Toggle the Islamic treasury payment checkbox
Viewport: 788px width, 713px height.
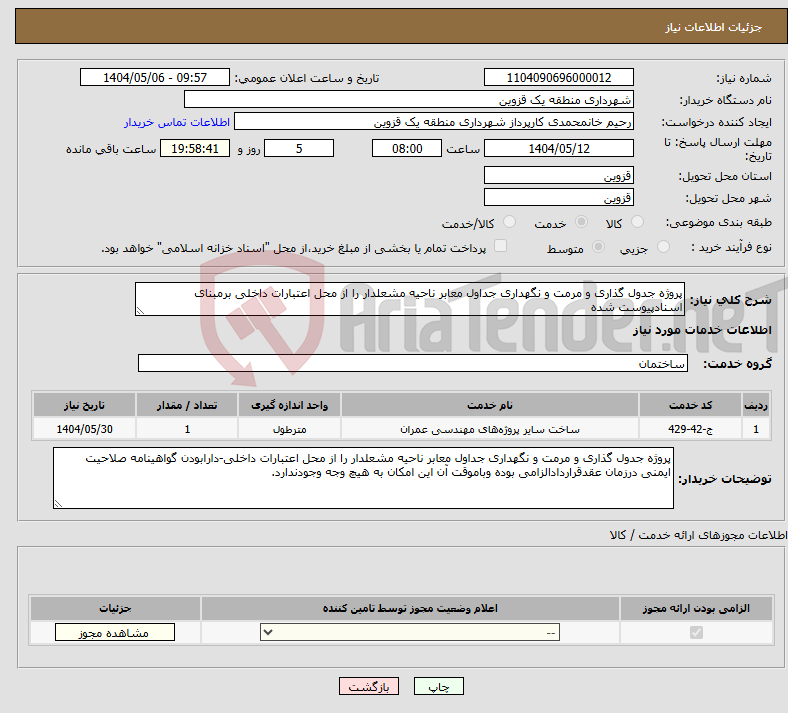[x=501, y=246]
